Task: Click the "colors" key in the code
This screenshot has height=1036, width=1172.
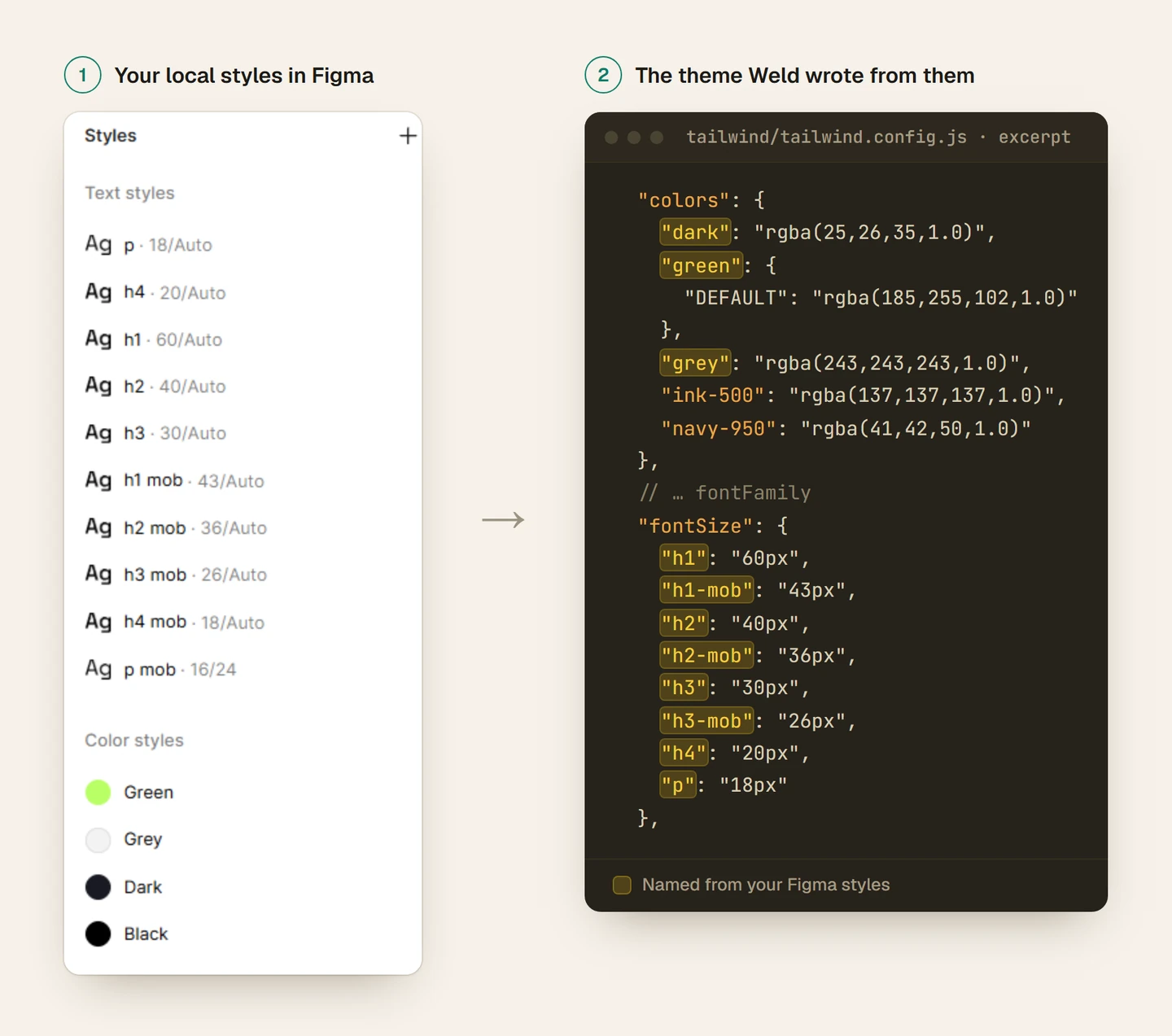Action: pyautogui.click(x=684, y=200)
